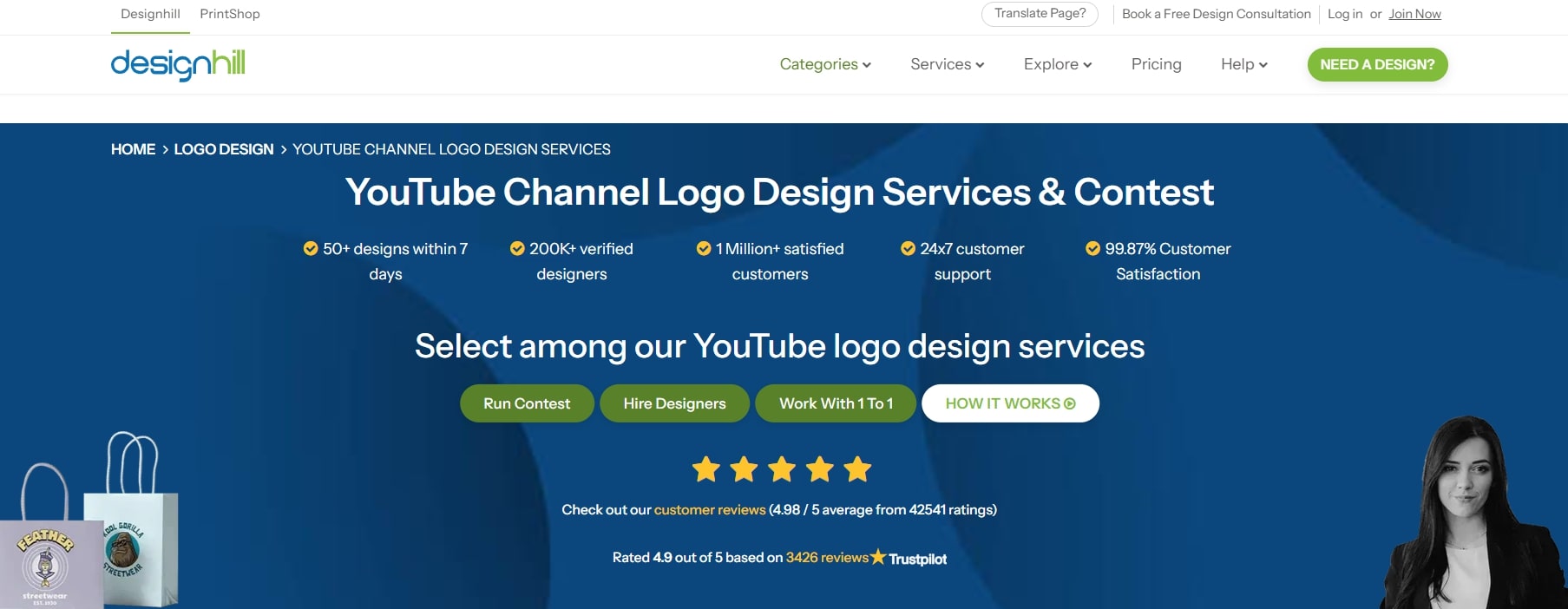
Task: Switch to the PrintShop tab
Action: pos(229,14)
